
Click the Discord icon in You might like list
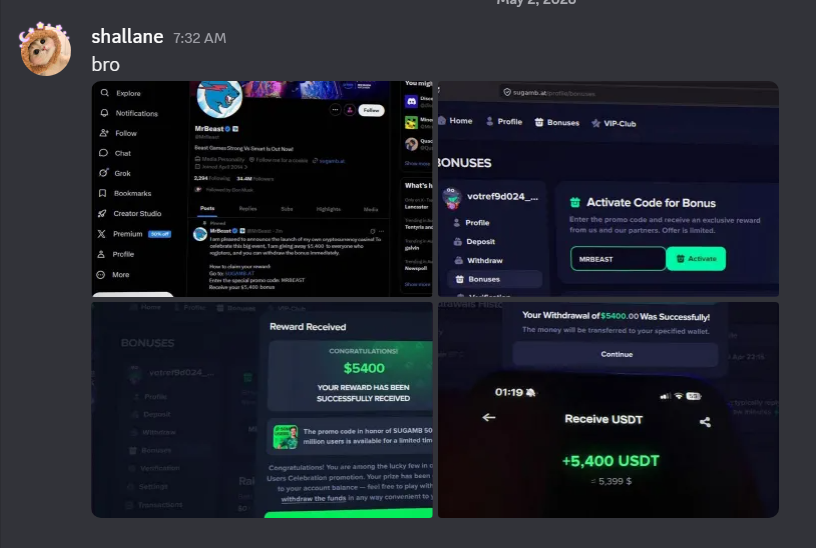point(412,101)
